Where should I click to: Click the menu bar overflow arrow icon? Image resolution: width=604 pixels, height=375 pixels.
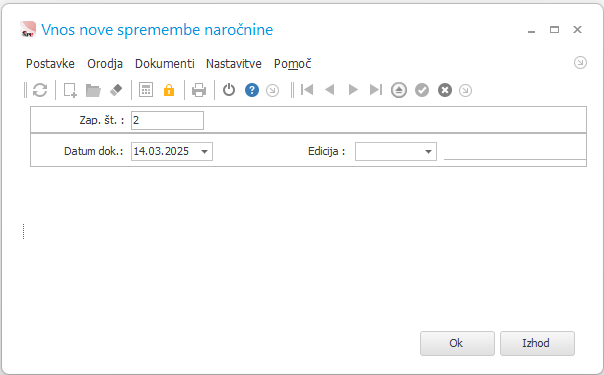coord(580,62)
